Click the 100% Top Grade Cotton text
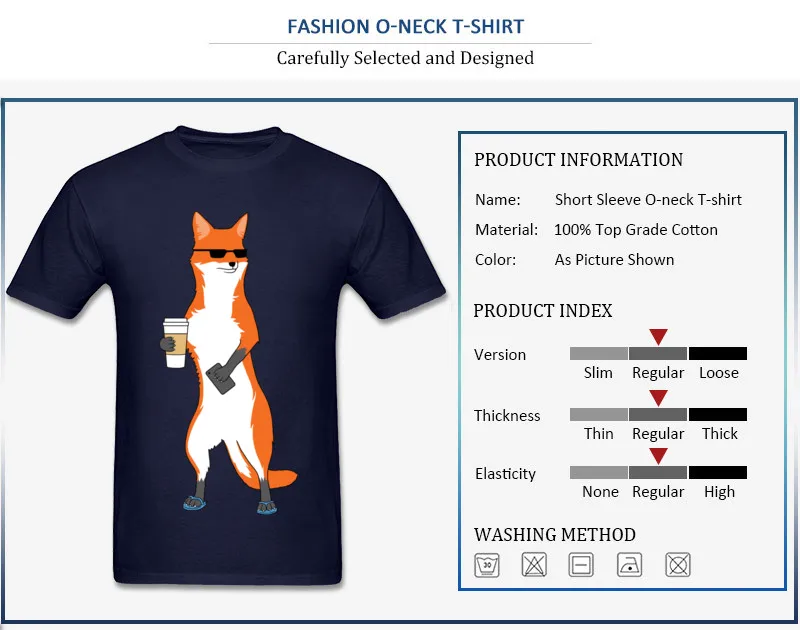 (x=636, y=230)
